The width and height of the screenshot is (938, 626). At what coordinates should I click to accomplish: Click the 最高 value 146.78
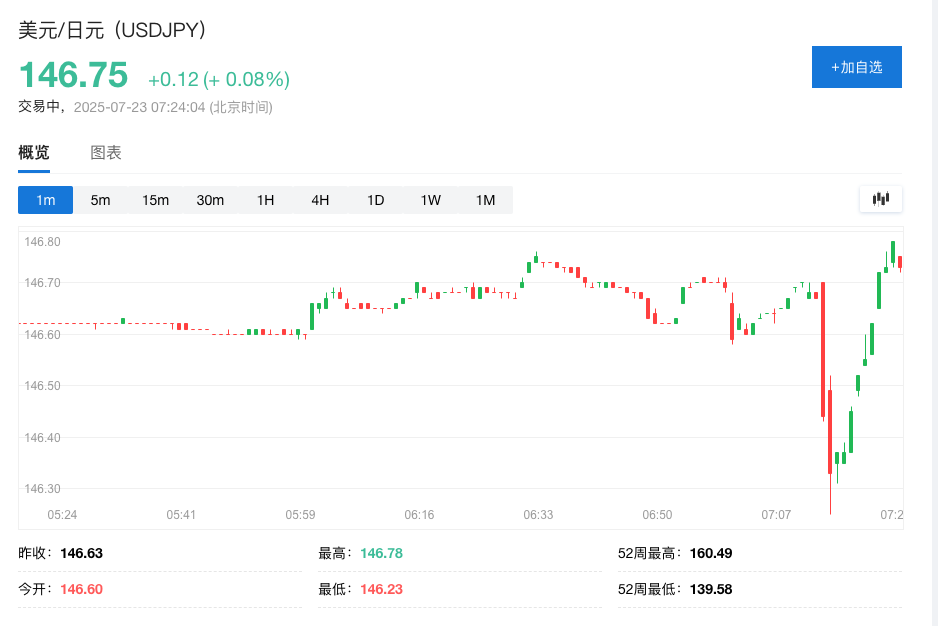[x=381, y=553]
